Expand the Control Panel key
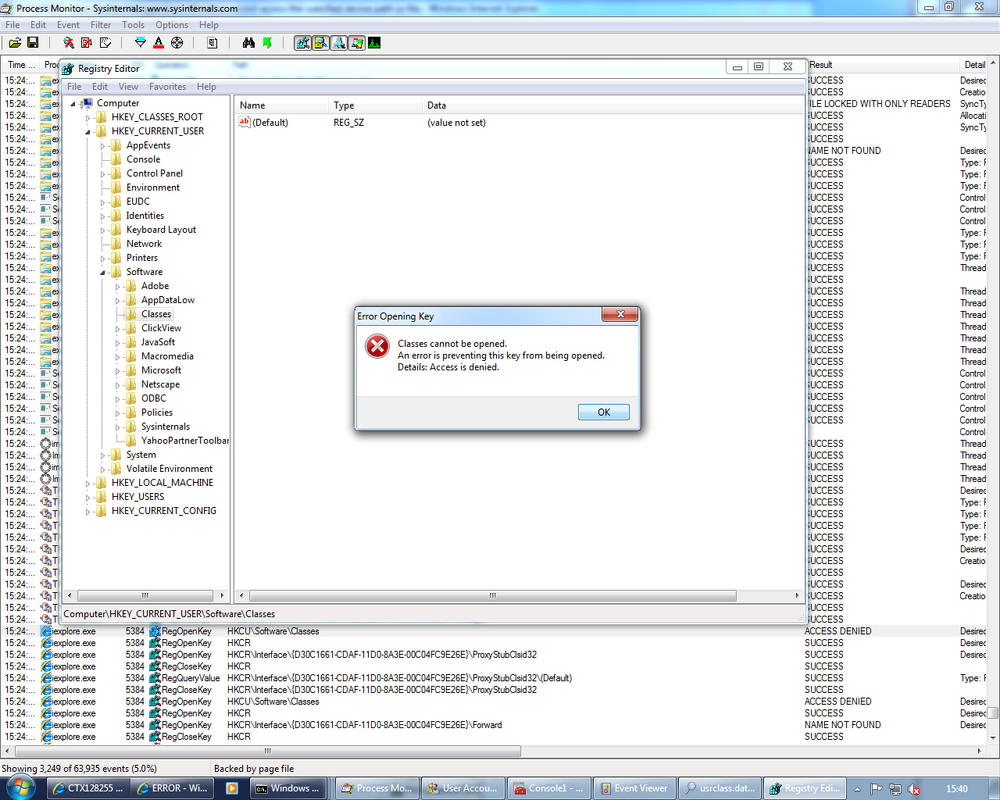 tap(103, 174)
